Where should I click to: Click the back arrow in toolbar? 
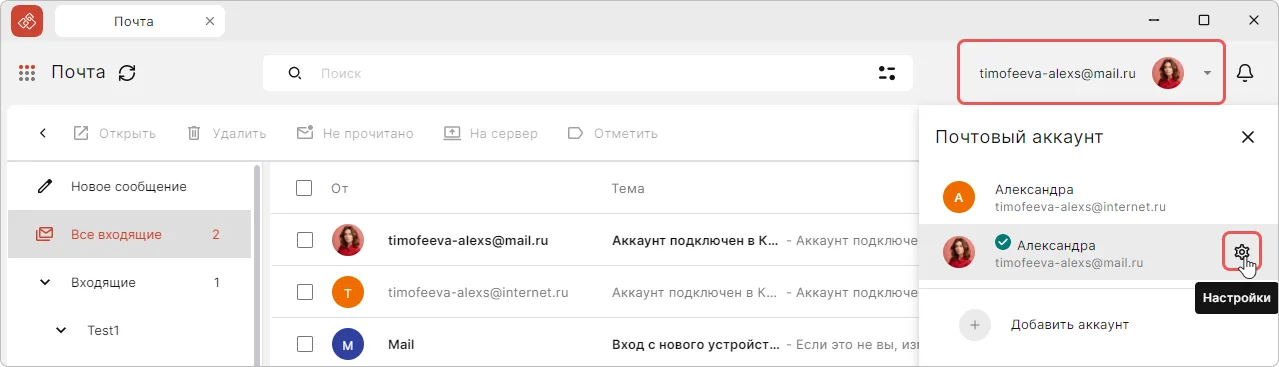[43, 133]
